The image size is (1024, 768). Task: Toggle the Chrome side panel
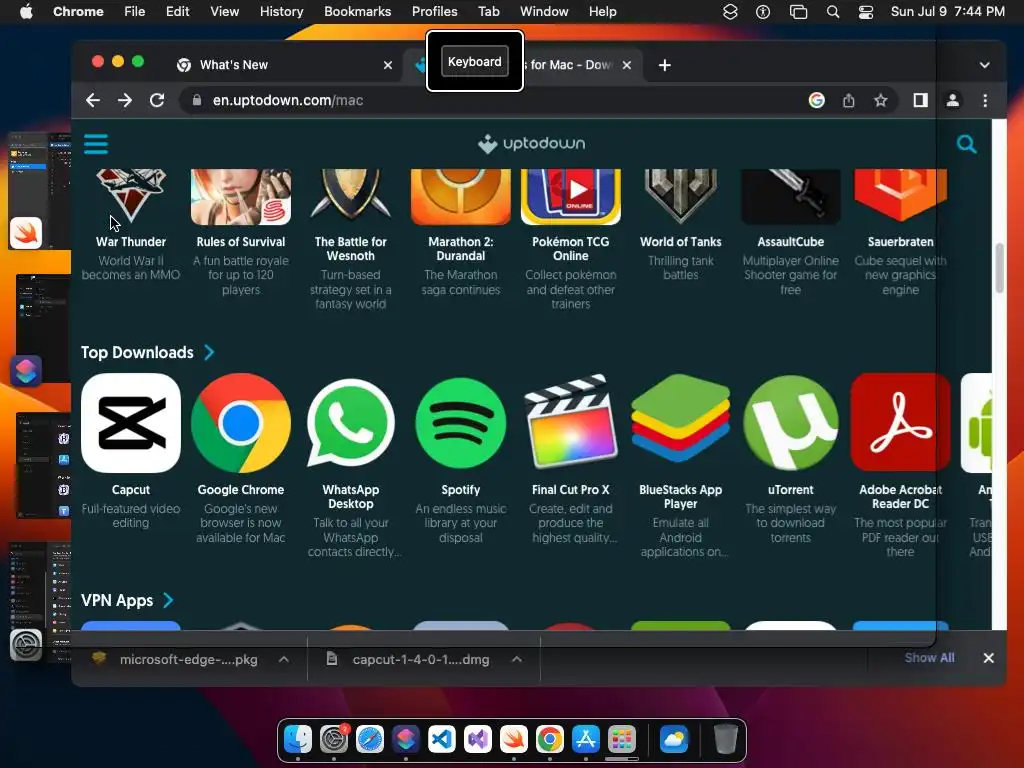click(920, 100)
